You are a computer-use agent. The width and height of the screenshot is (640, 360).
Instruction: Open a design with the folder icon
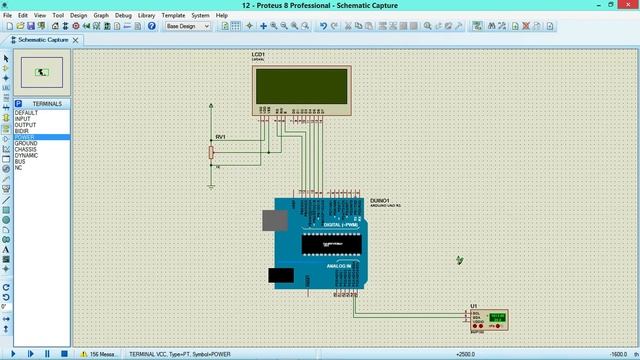point(20,26)
